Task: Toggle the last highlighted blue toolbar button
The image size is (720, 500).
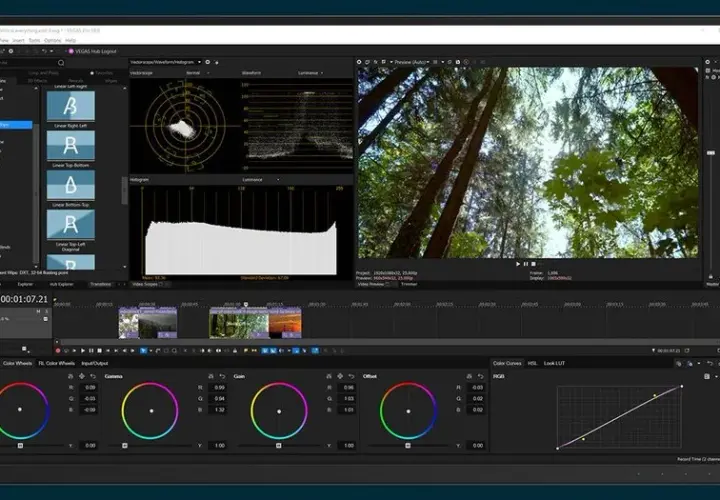Action: 315,351
